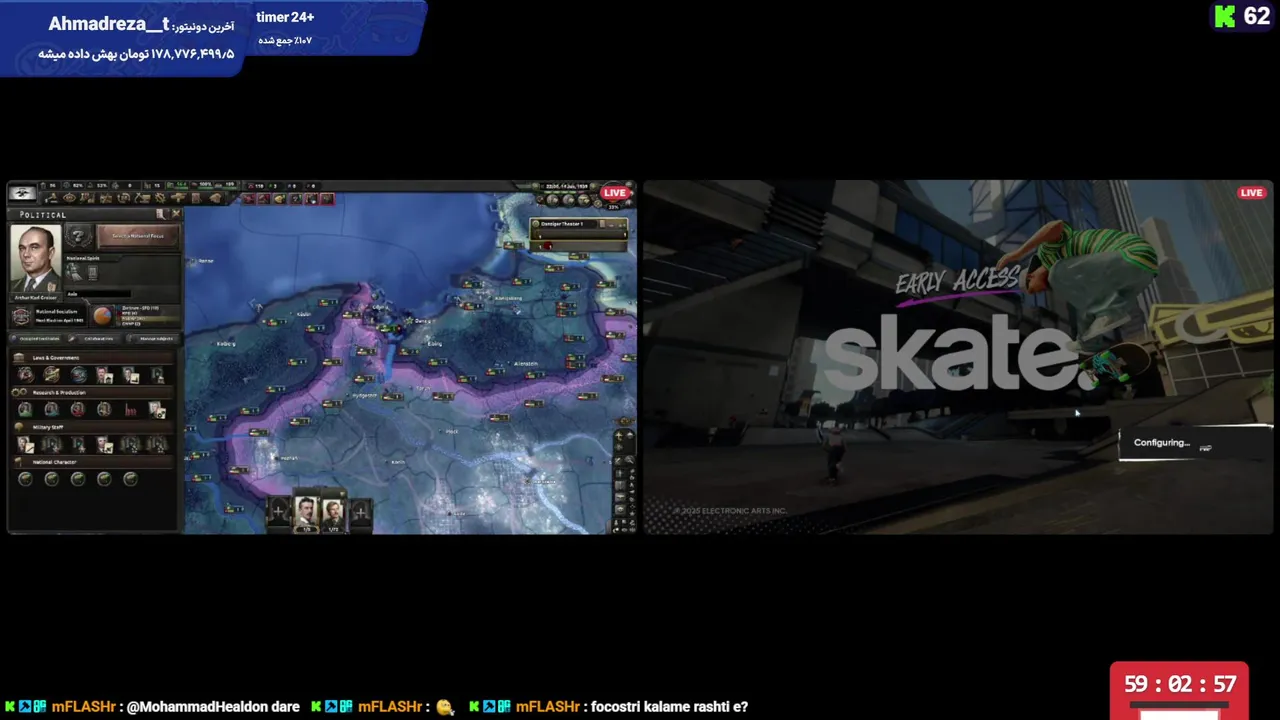Click LIVE badge on strategy game stream
Image resolution: width=1280 pixels, height=720 pixels.
615,193
